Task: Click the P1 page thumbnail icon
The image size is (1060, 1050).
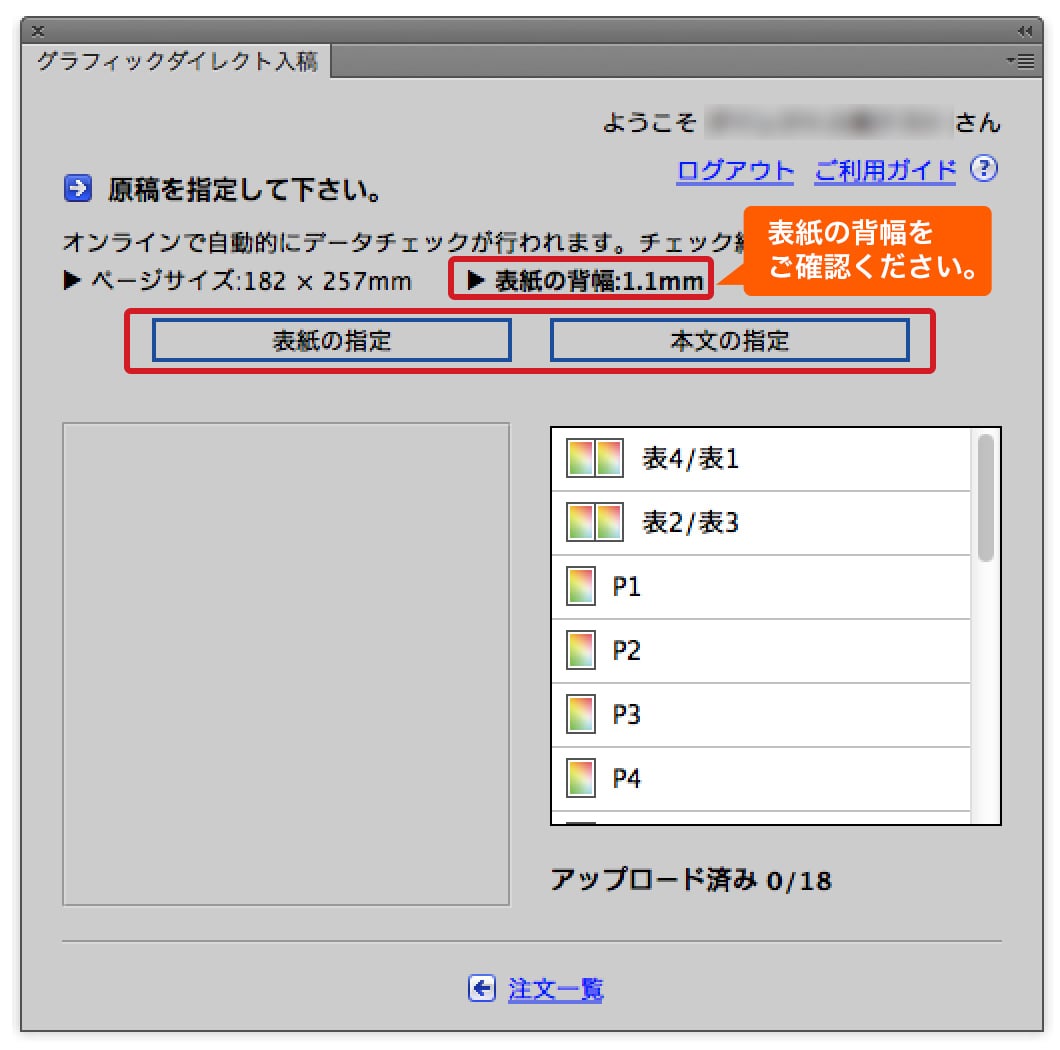Action: (581, 587)
